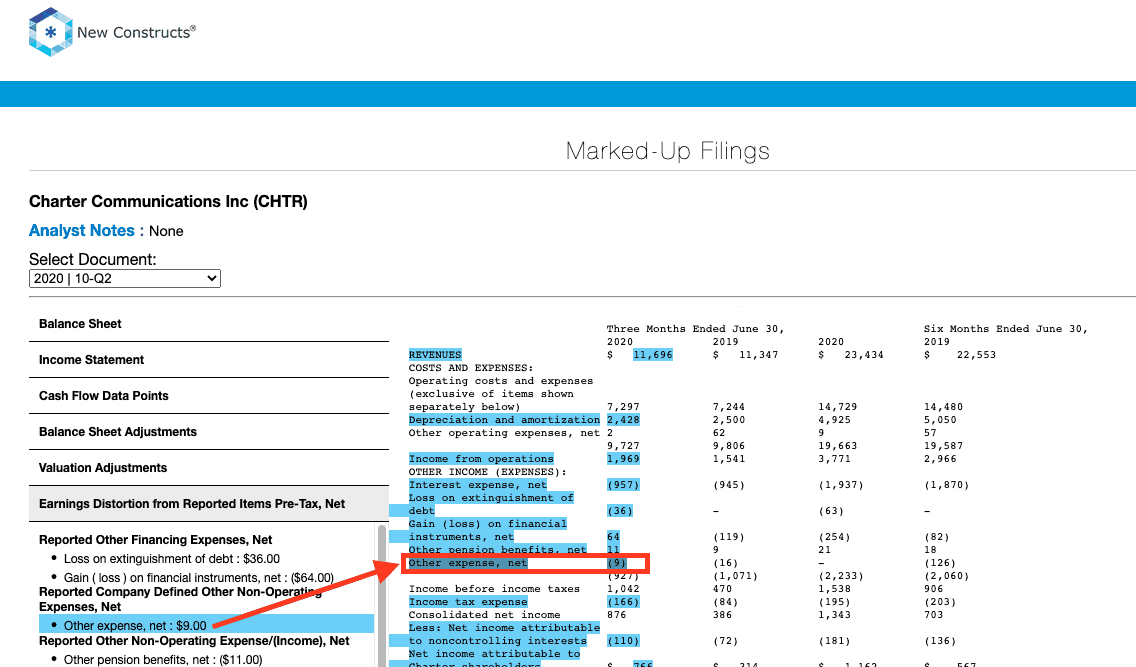The height and width of the screenshot is (667, 1136).
Task: Click 'Income before income taxes' row label
Action: [494, 590]
